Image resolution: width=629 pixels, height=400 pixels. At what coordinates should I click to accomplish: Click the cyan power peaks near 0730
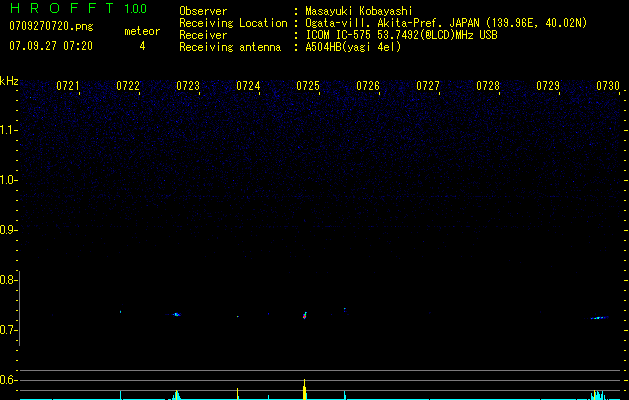coord(598,395)
